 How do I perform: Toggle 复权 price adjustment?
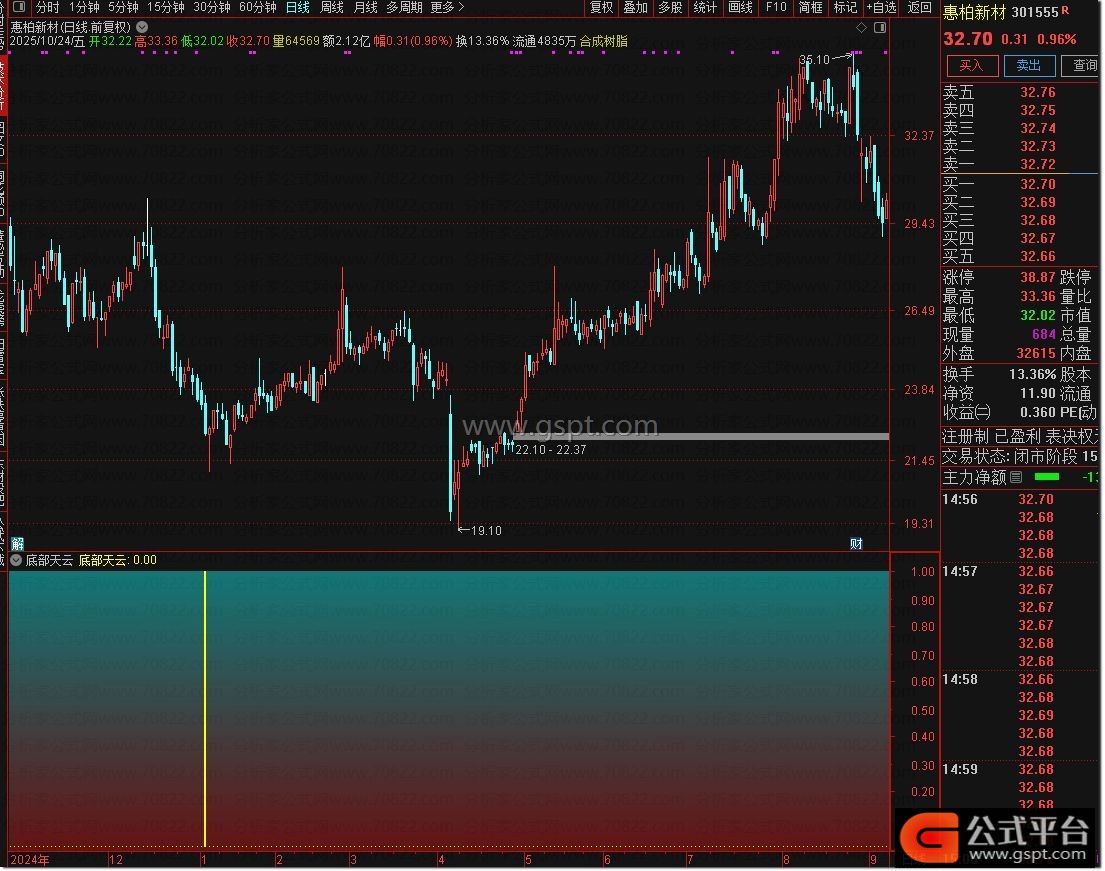click(x=601, y=7)
